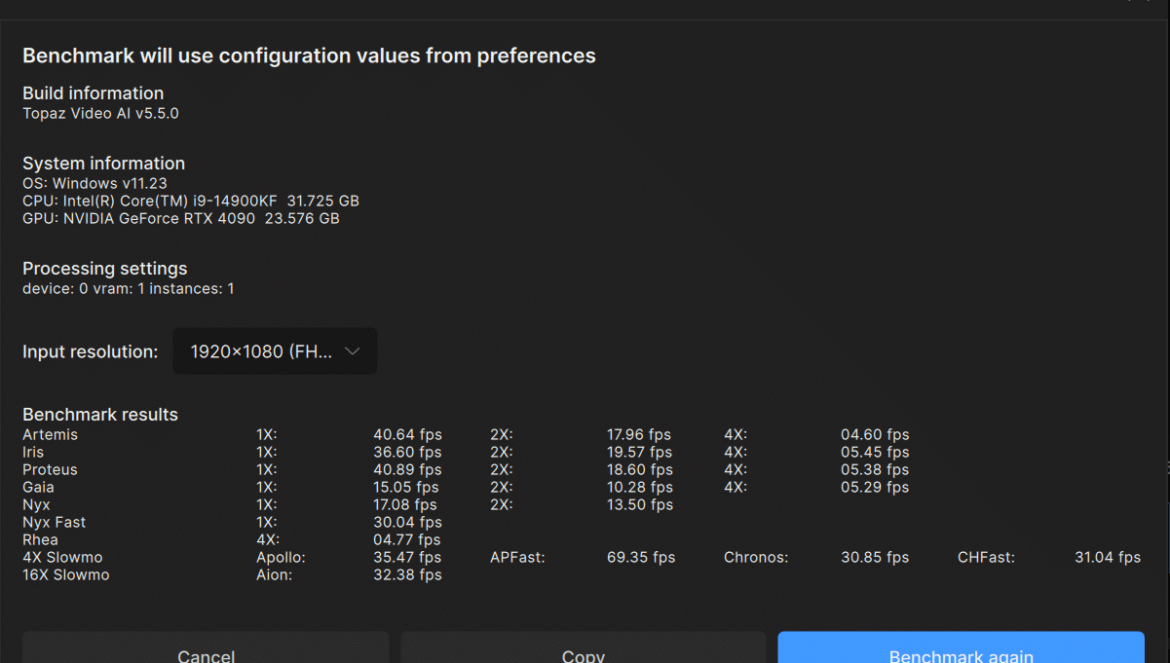Select the Artemis 1X result 40.64 fps
This screenshot has width=1170, height=663.
[407, 435]
